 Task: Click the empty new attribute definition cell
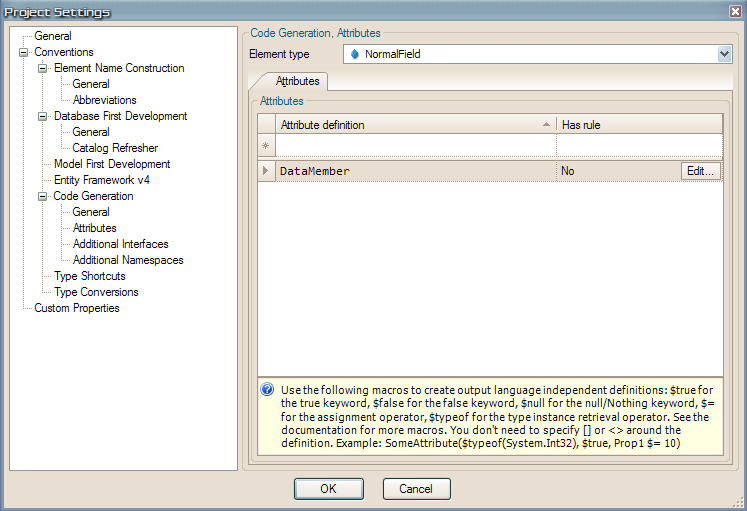coord(416,146)
